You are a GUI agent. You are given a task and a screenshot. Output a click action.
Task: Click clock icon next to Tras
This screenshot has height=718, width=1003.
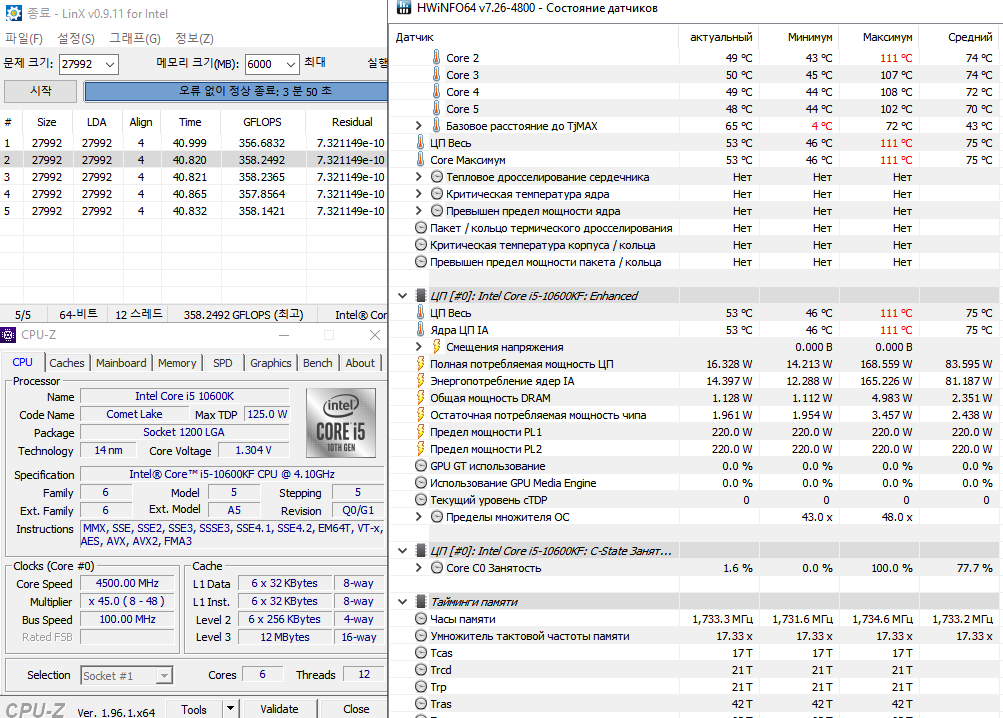421,704
